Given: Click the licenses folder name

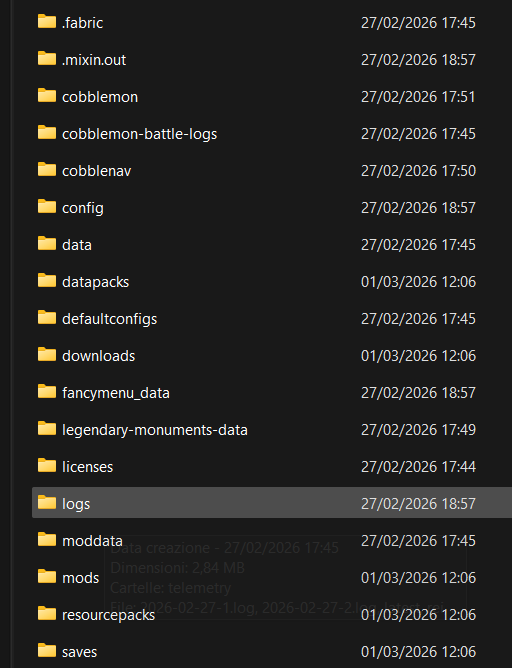Looking at the screenshot, I should (87, 467).
